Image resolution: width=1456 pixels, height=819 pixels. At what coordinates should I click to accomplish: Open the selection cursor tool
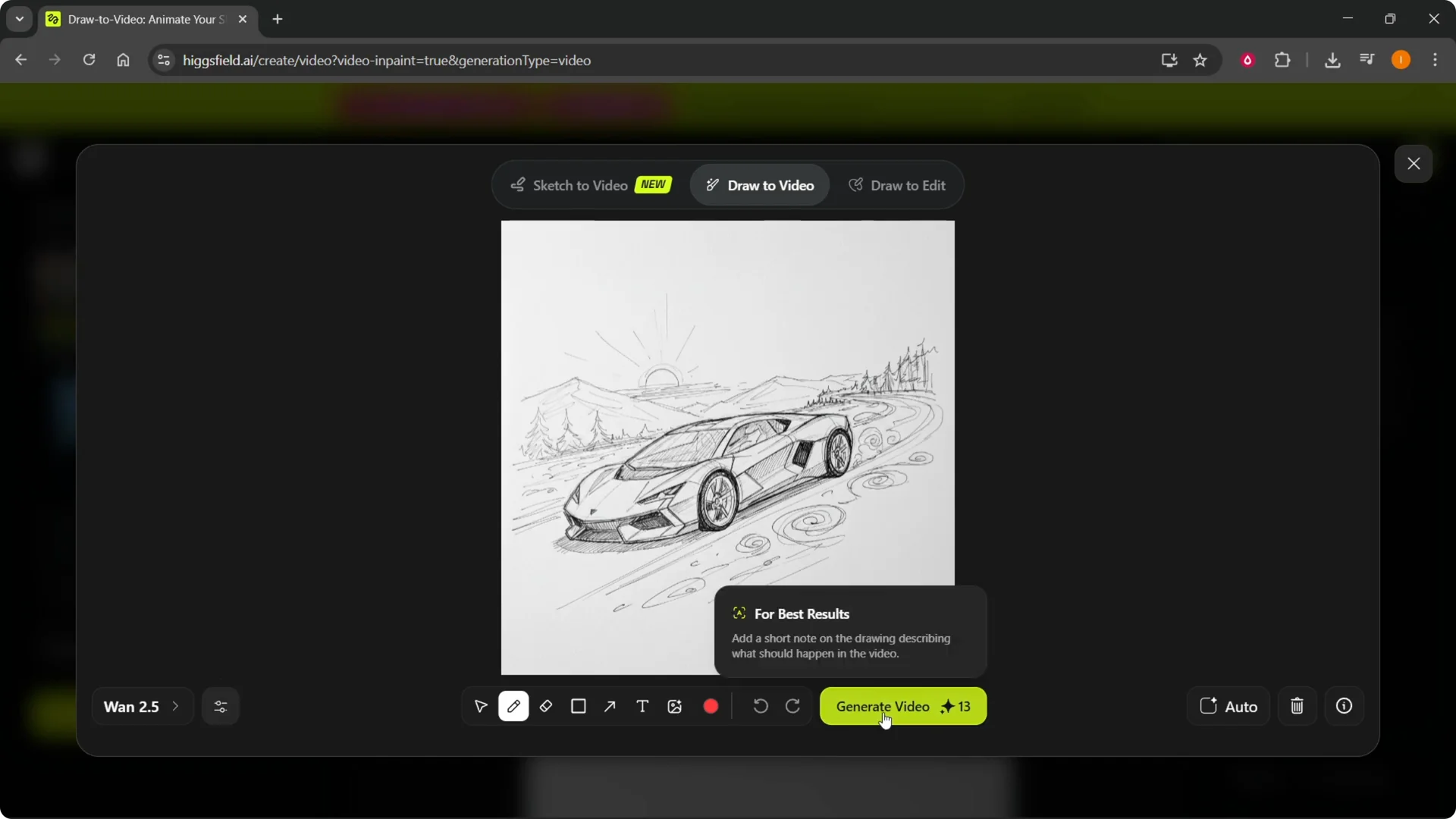(x=480, y=706)
